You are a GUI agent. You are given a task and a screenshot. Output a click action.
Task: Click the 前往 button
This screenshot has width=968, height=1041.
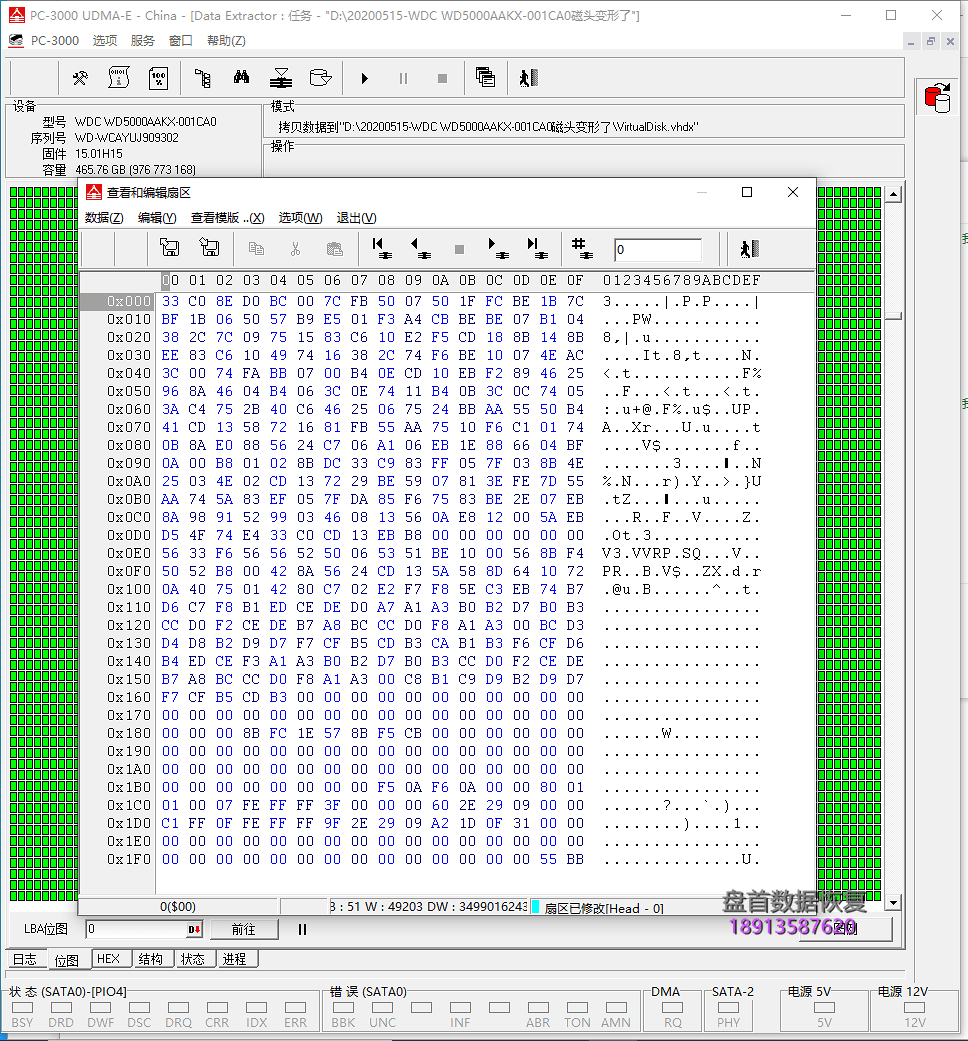tap(244, 929)
